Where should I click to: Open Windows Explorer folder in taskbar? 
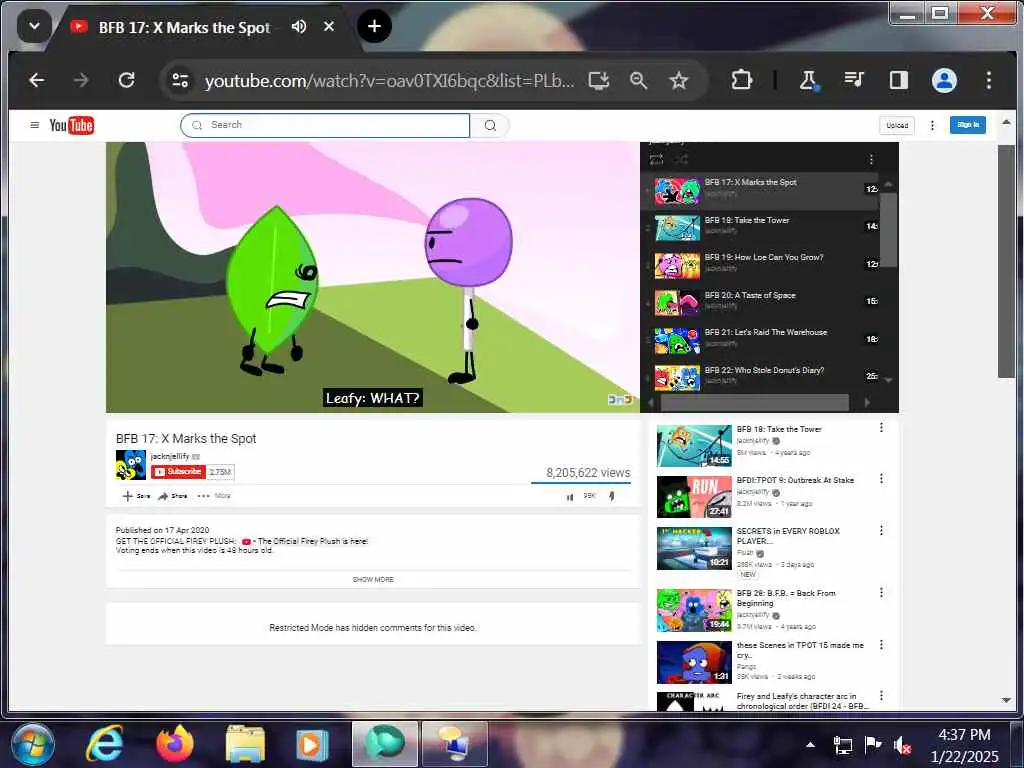pyautogui.click(x=245, y=744)
